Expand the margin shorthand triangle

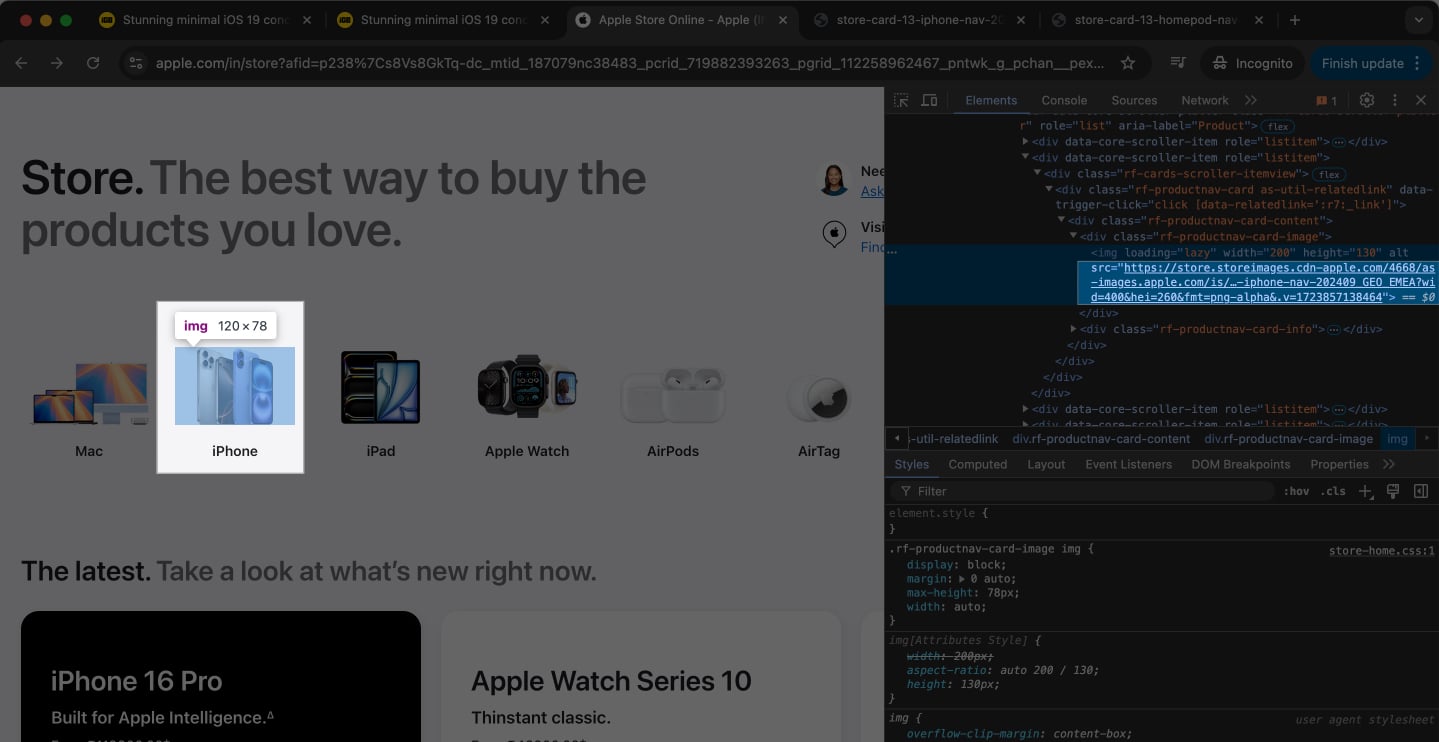pyautogui.click(x=961, y=579)
